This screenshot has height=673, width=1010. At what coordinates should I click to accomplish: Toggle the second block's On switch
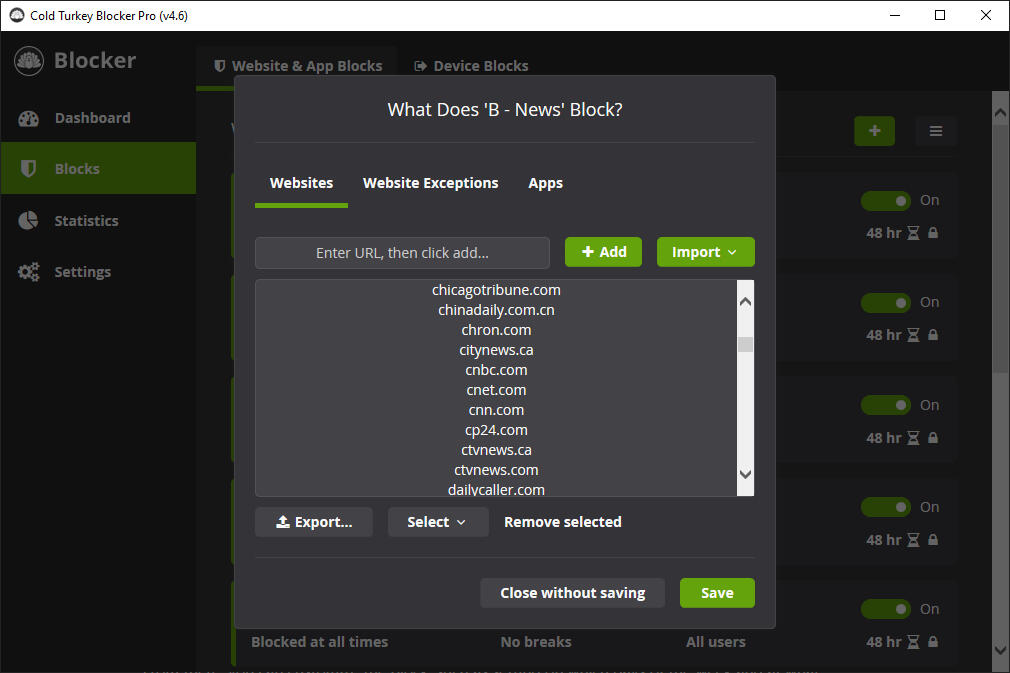pos(886,303)
